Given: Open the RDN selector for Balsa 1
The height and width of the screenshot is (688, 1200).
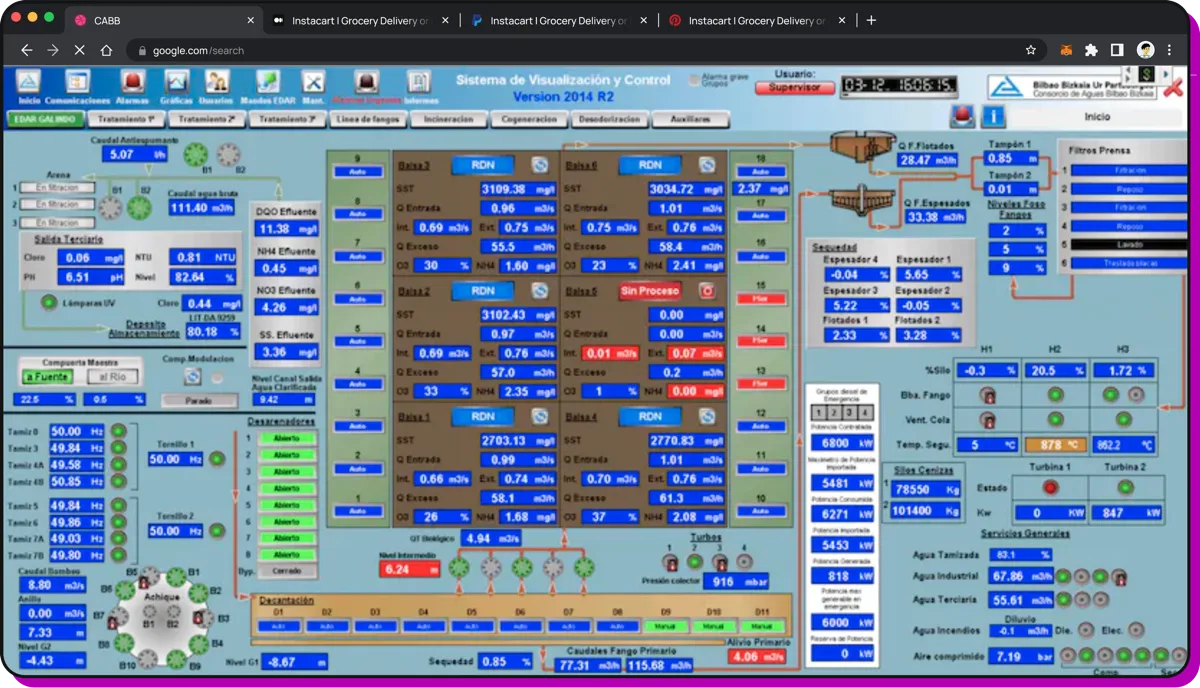Looking at the screenshot, I should point(483,416).
